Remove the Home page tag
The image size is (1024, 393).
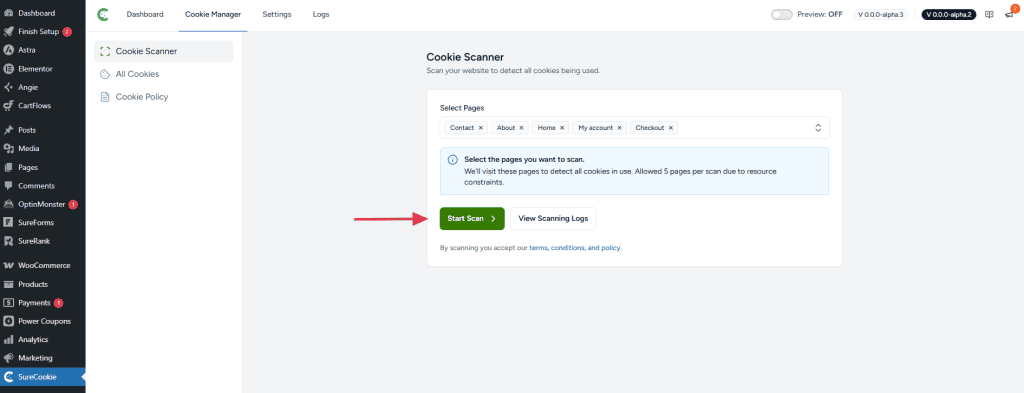point(562,128)
